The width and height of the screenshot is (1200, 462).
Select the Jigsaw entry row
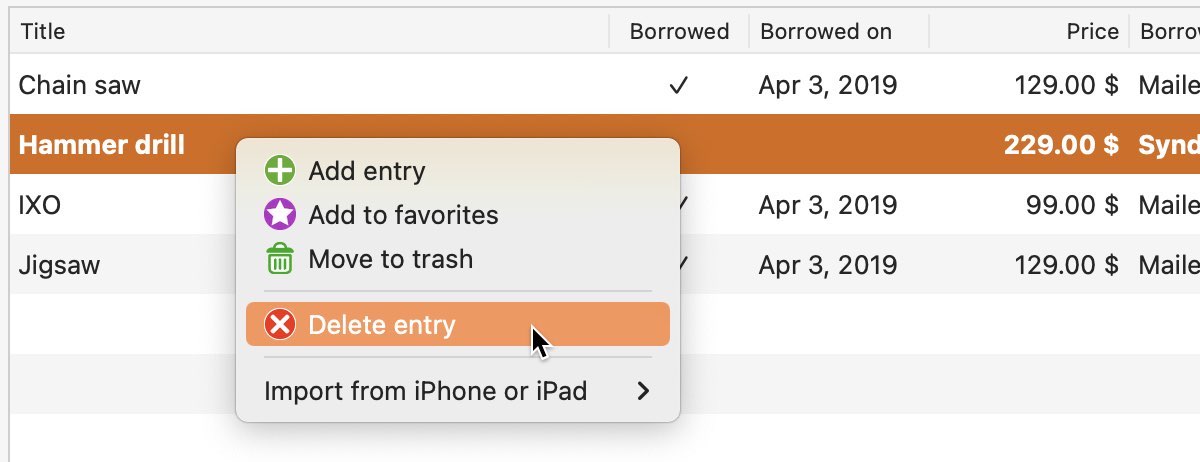(60, 265)
